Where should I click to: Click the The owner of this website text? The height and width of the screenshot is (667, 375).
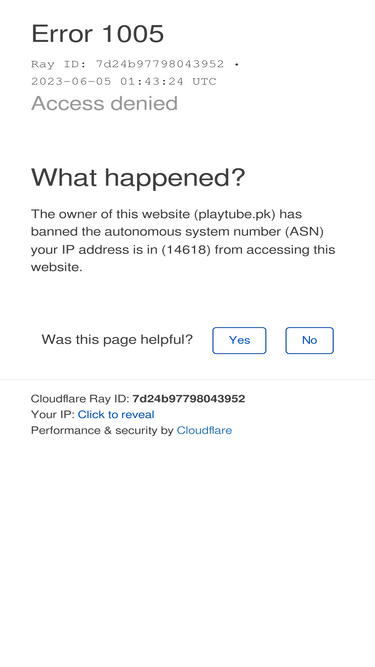pyautogui.click(x=111, y=214)
